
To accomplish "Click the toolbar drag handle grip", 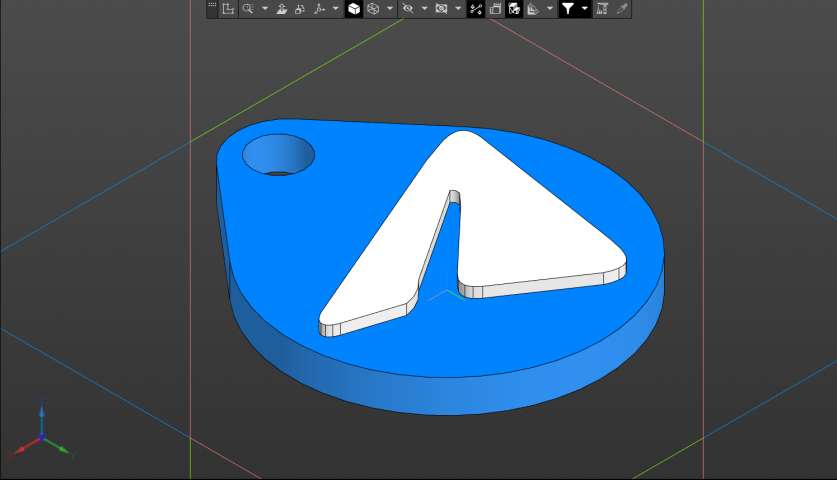I will tap(212, 5).
